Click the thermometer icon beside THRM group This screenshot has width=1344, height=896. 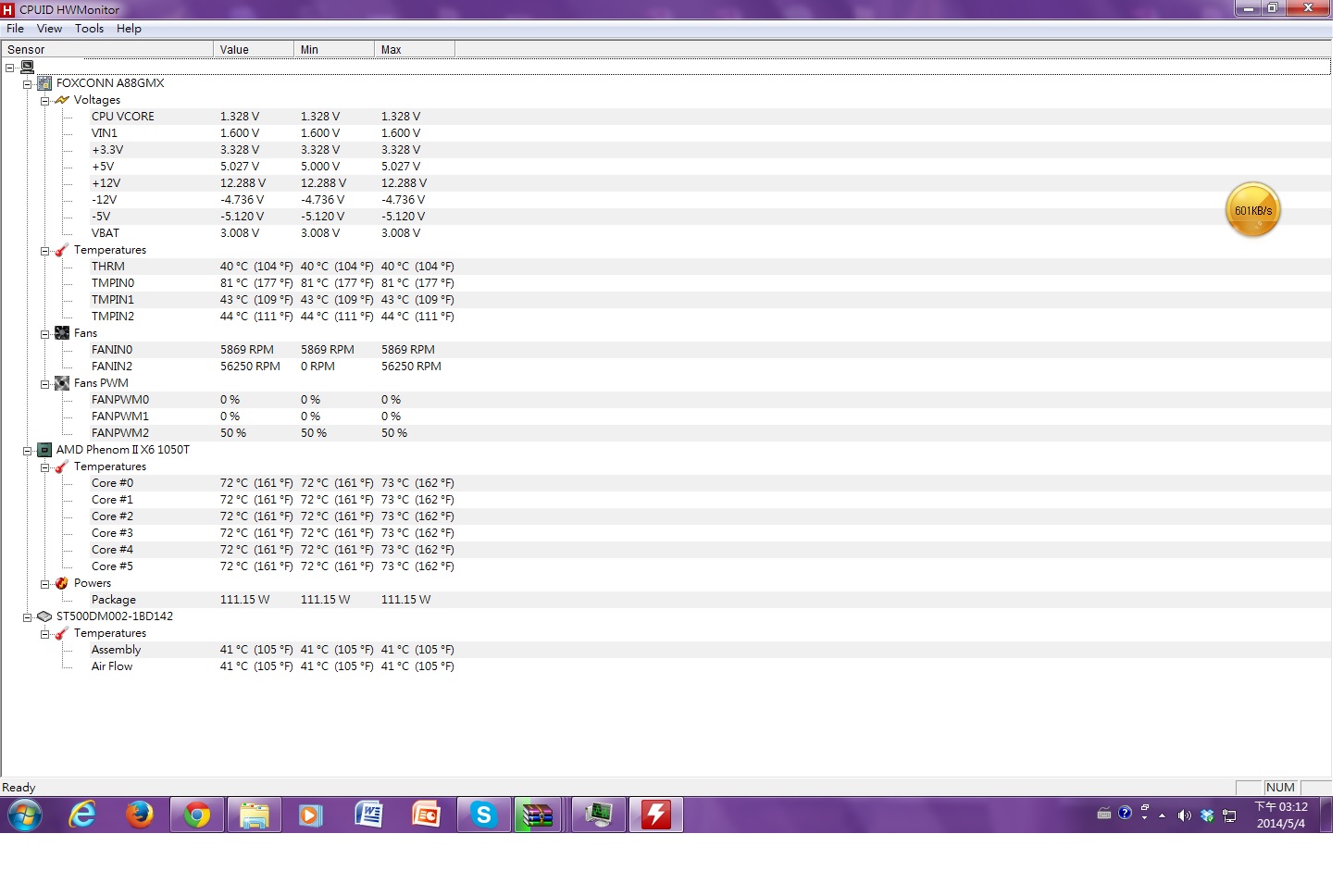62,250
